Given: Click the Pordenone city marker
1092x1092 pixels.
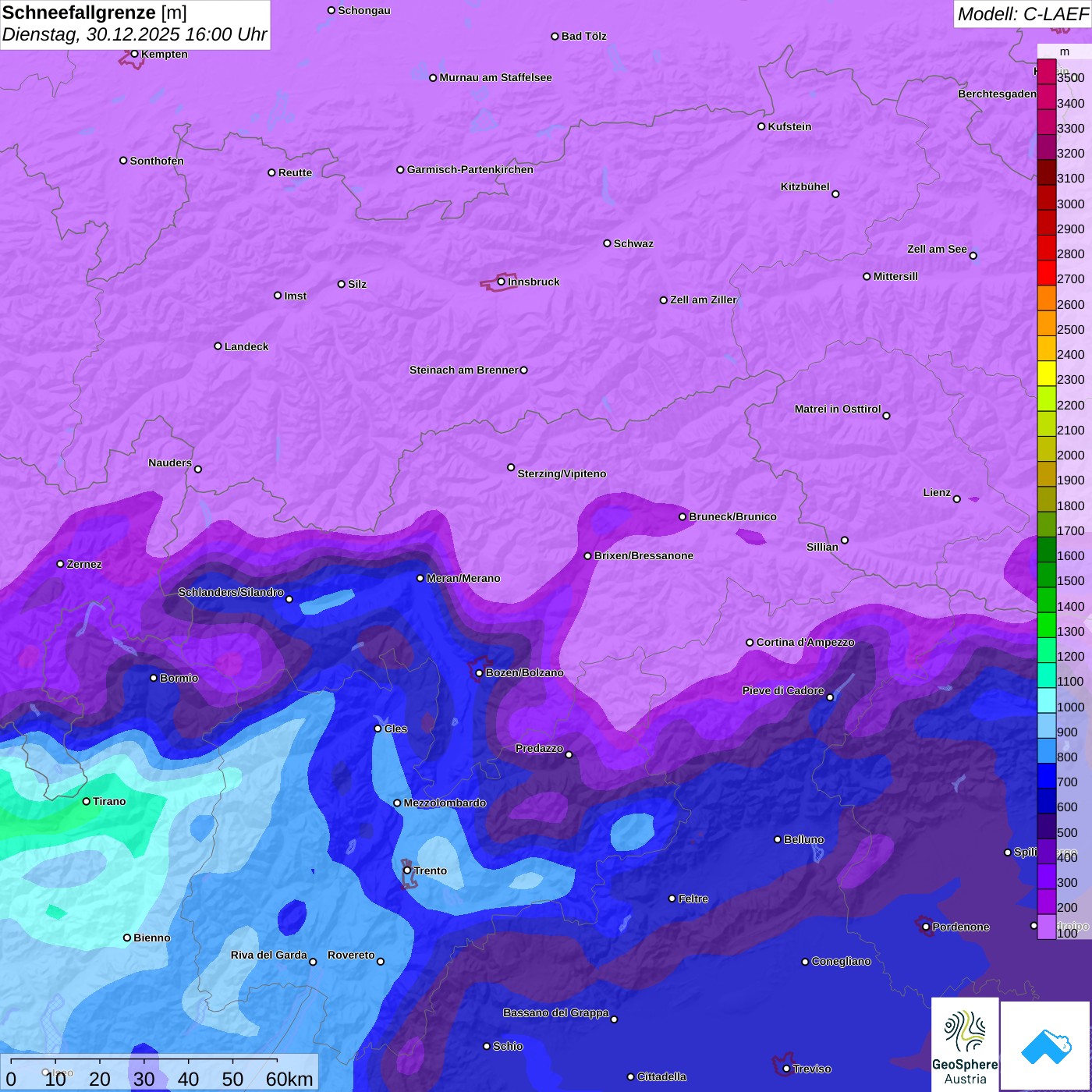Looking at the screenshot, I should coord(926,927).
